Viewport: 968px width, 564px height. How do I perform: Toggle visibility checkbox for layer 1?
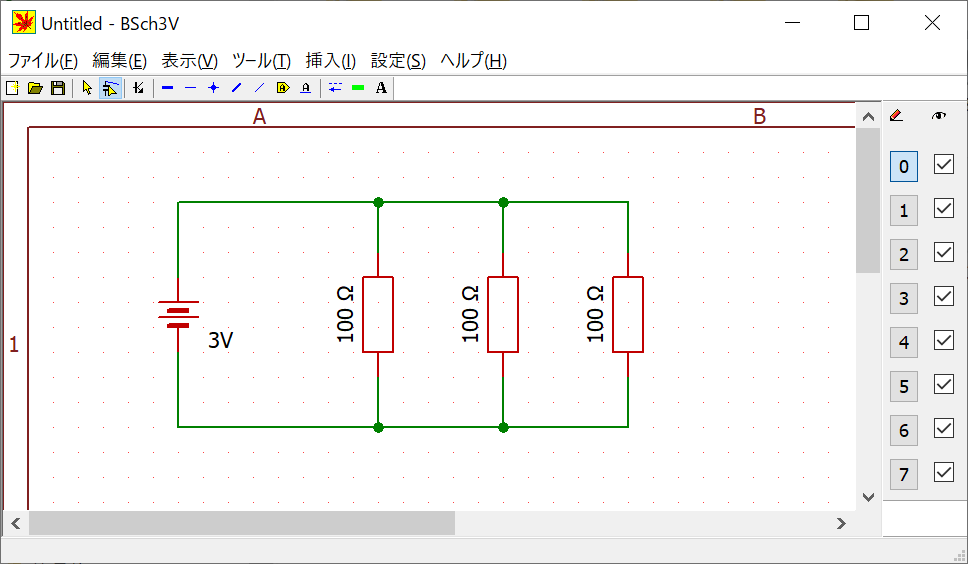pos(944,208)
